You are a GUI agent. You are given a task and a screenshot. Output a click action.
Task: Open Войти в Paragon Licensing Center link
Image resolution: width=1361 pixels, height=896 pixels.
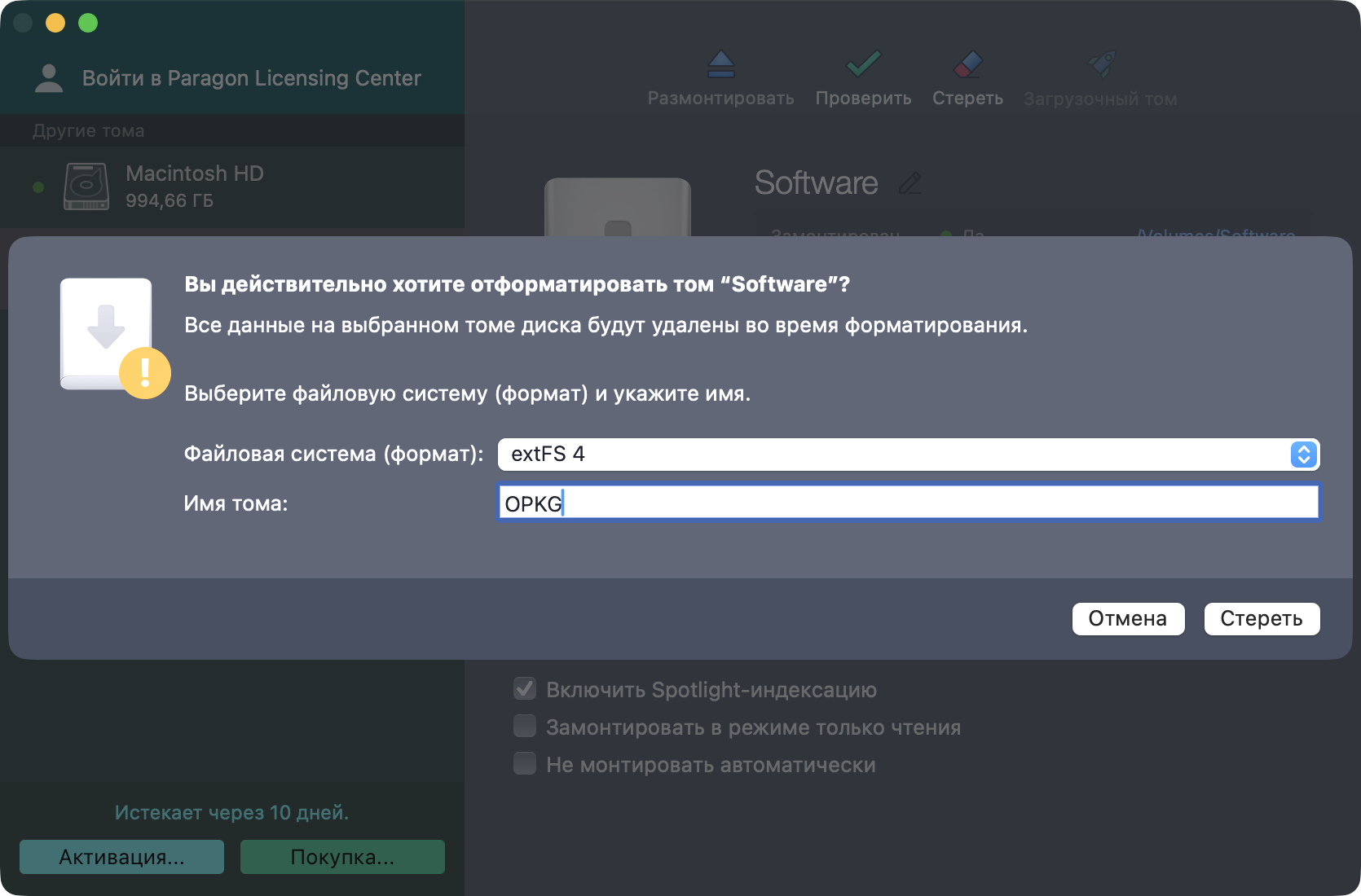tap(251, 78)
